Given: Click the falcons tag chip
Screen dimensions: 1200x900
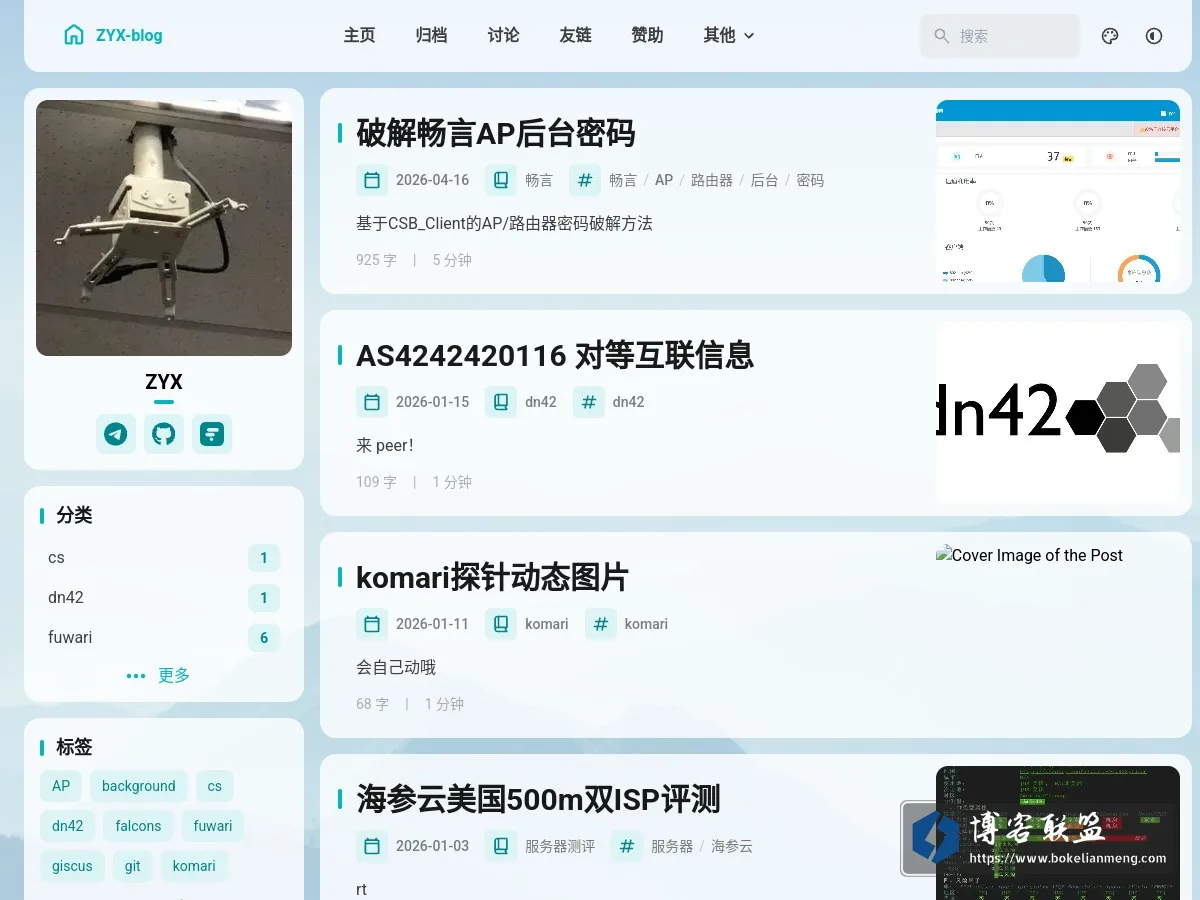Looking at the screenshot, I should (x=139, y=826).
